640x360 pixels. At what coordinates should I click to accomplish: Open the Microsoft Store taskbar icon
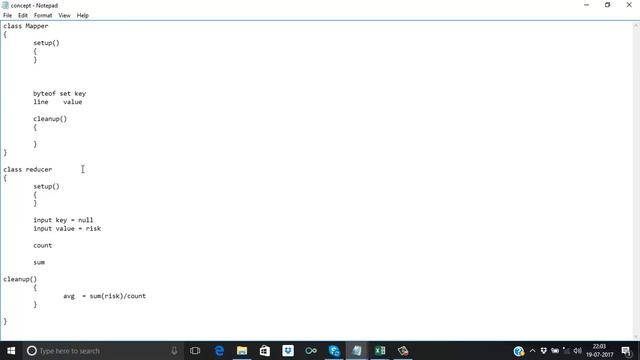point(265,351)
